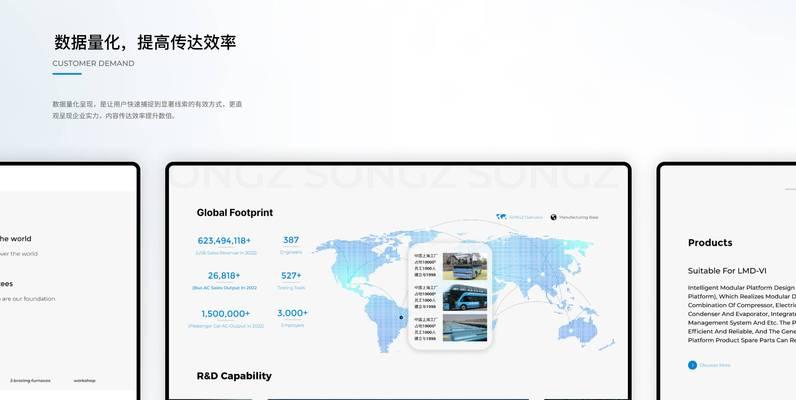Click the Intelligent Modular Platform Design paragraph
This screenshot has width=796, height=400.
click(x=742, y=314)
